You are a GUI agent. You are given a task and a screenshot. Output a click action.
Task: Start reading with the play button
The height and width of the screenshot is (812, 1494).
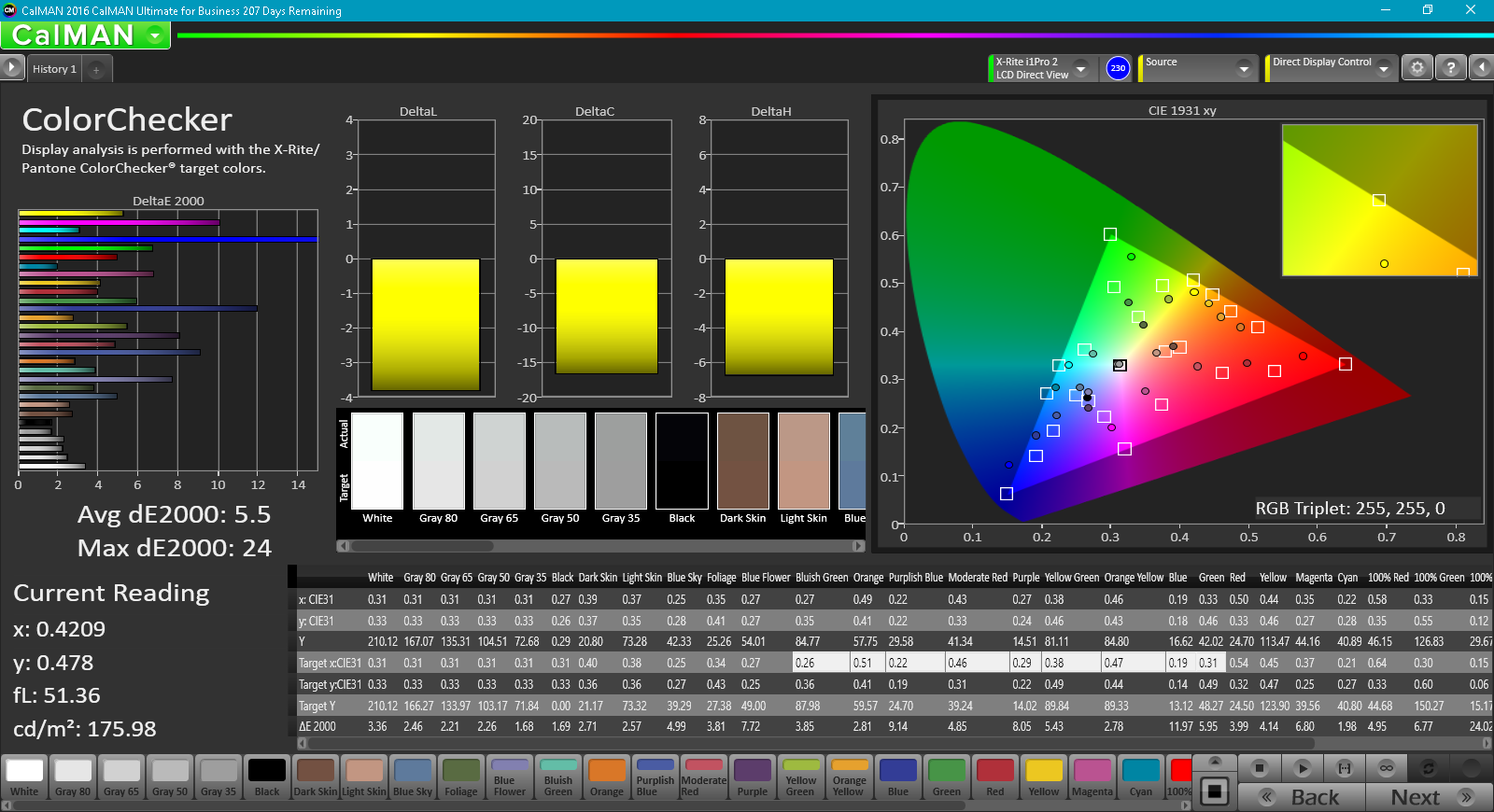1303,768
